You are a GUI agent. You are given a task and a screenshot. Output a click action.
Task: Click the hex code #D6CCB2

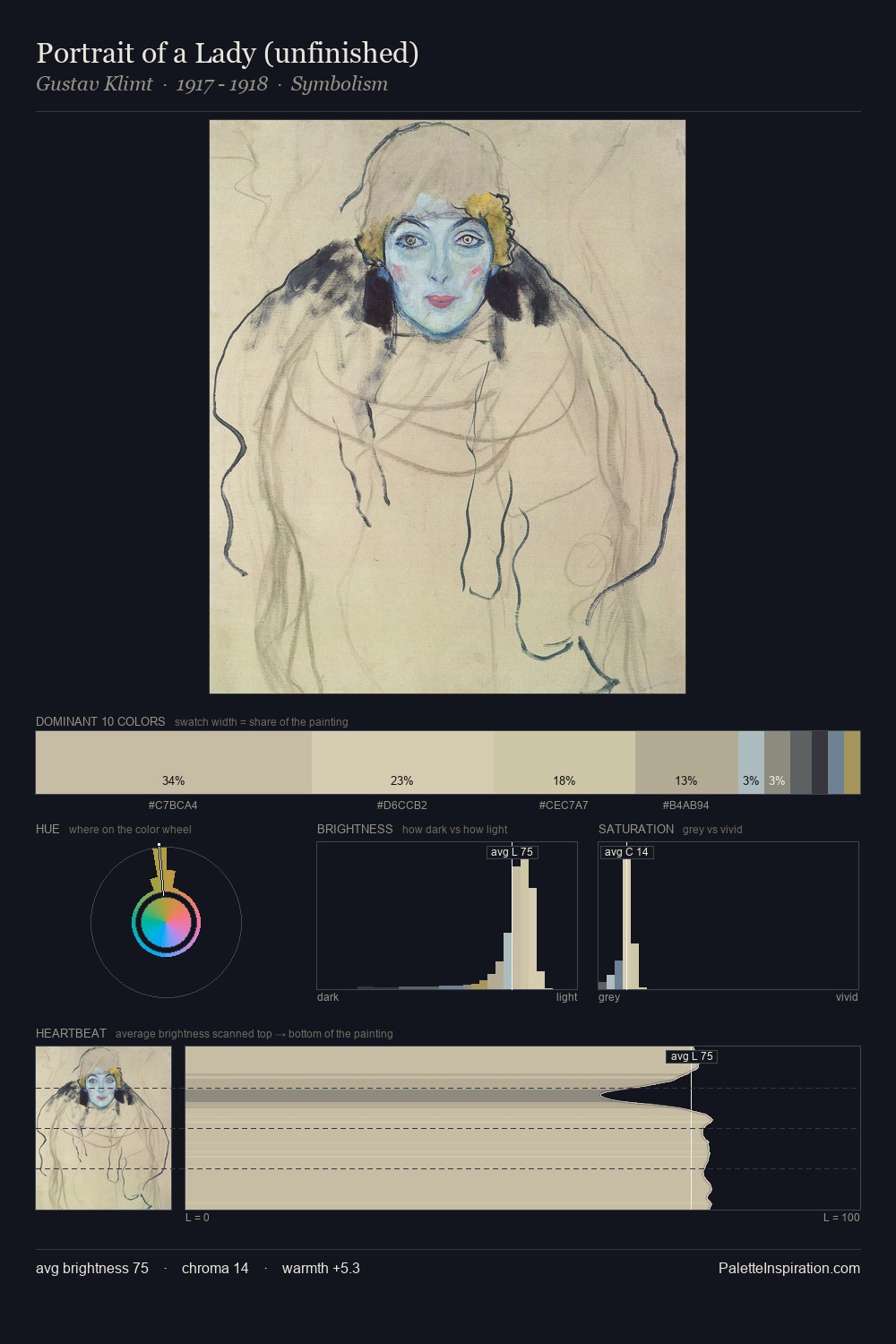(x=402, y=806)
